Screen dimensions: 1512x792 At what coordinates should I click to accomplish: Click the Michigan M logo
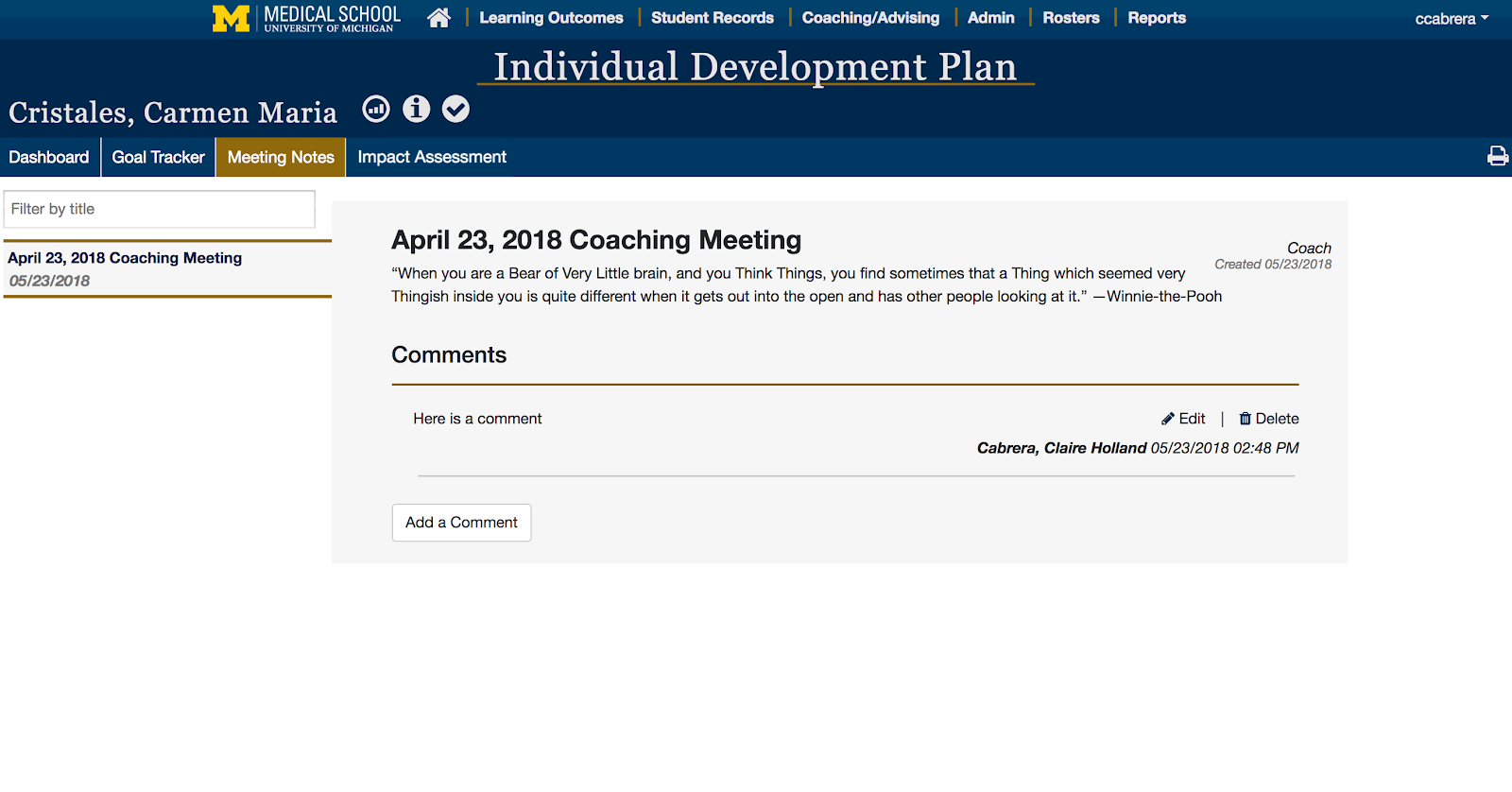pos(231,18)
